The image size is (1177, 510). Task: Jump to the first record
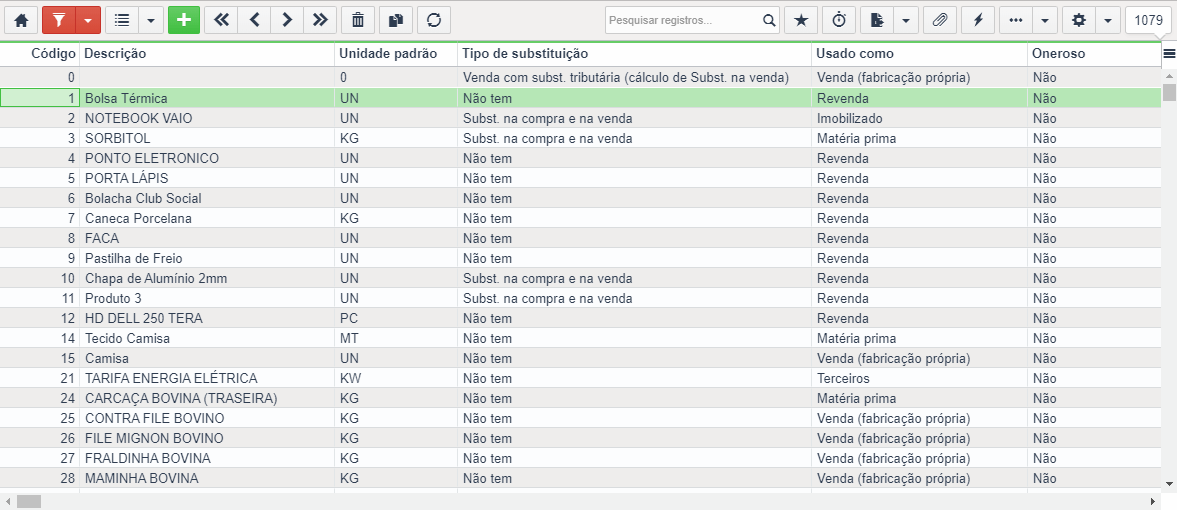[x=221, y=21]
